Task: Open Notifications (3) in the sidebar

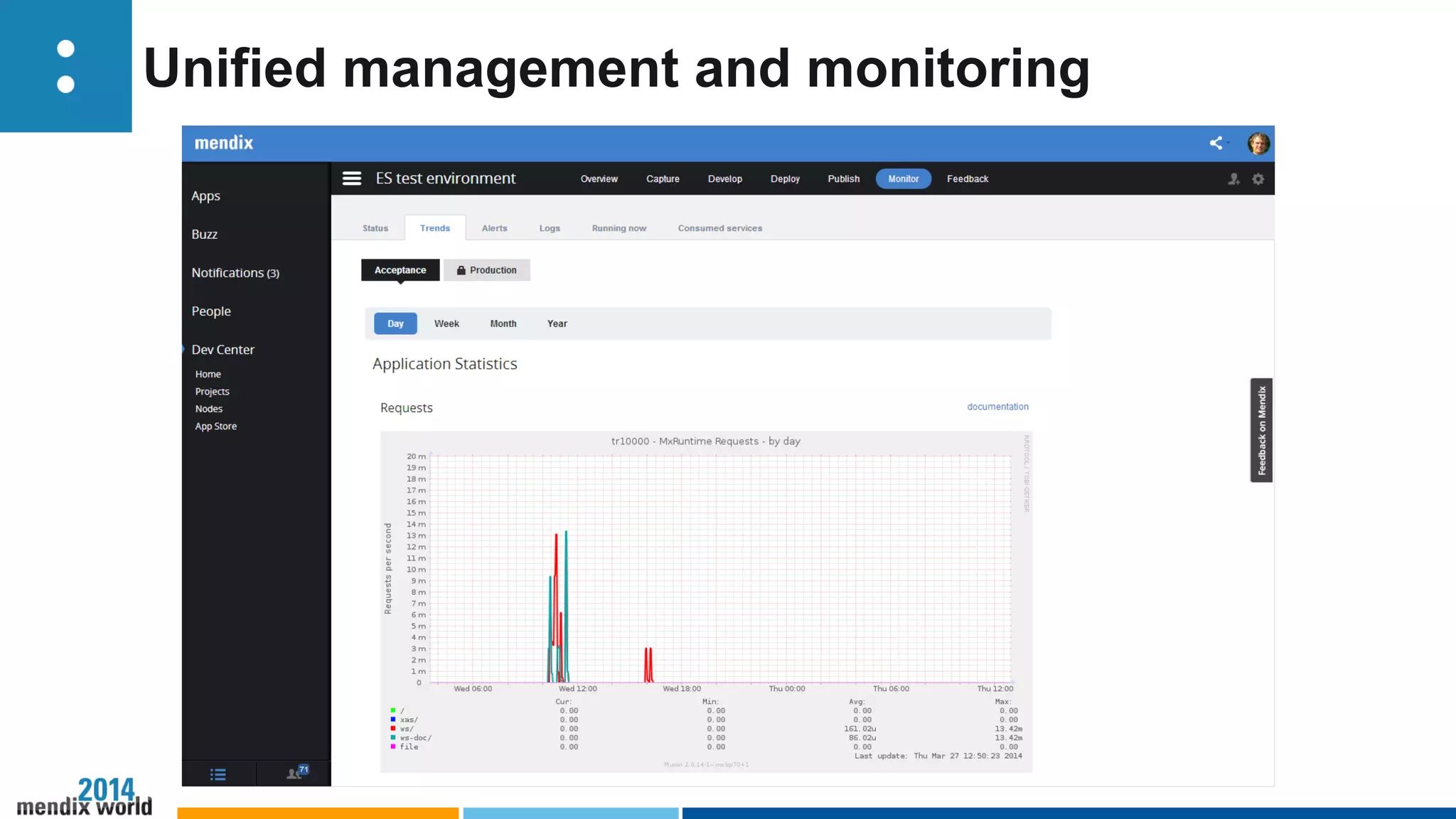Action: [235, 273]
